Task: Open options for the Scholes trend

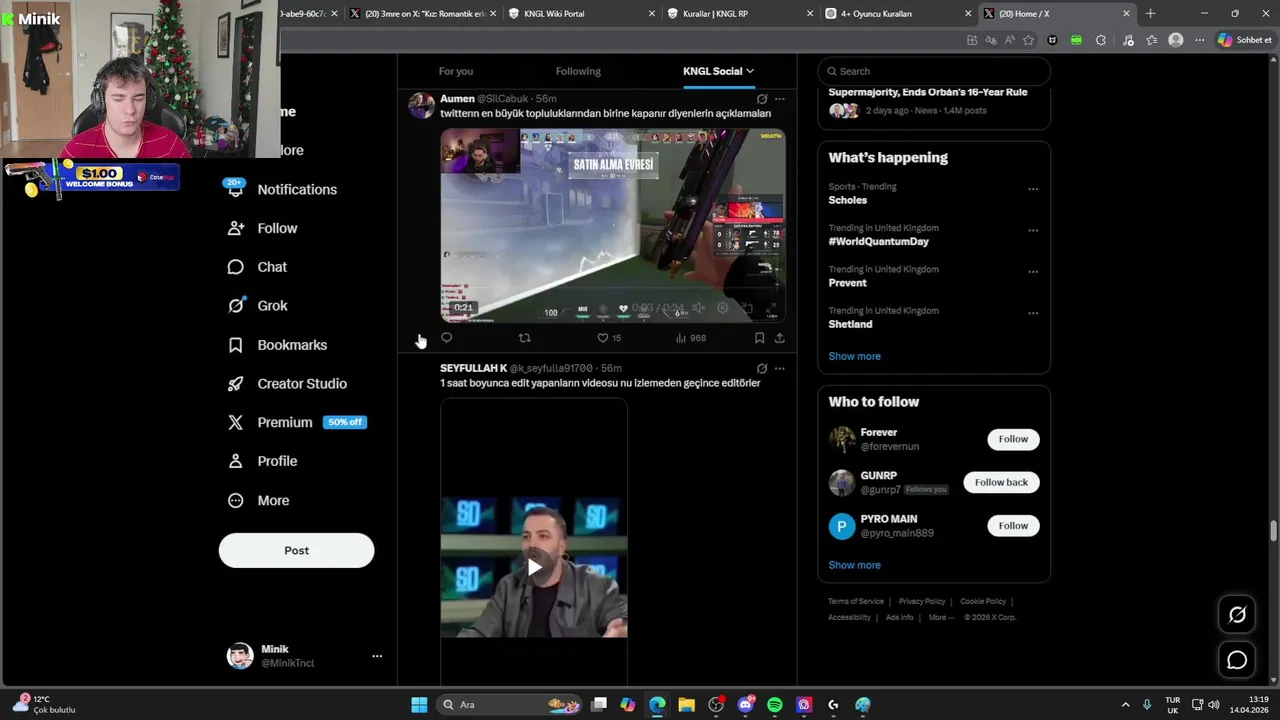Action: tap(1033, 189)
